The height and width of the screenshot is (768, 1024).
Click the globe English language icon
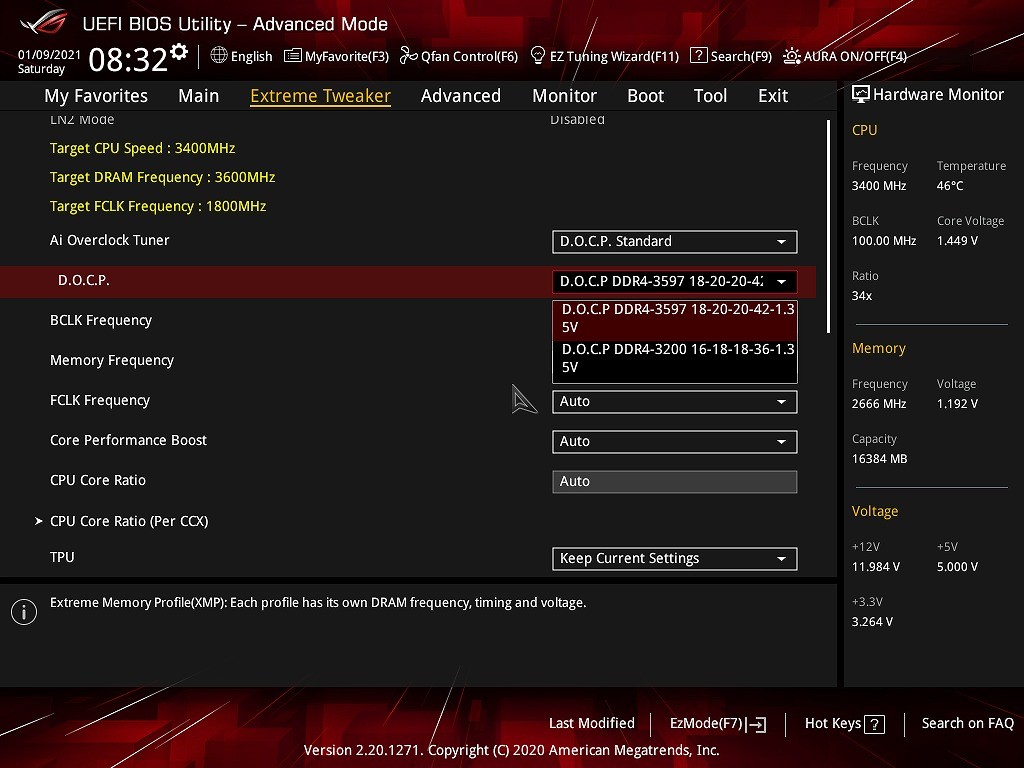click(x=219, y=56)
